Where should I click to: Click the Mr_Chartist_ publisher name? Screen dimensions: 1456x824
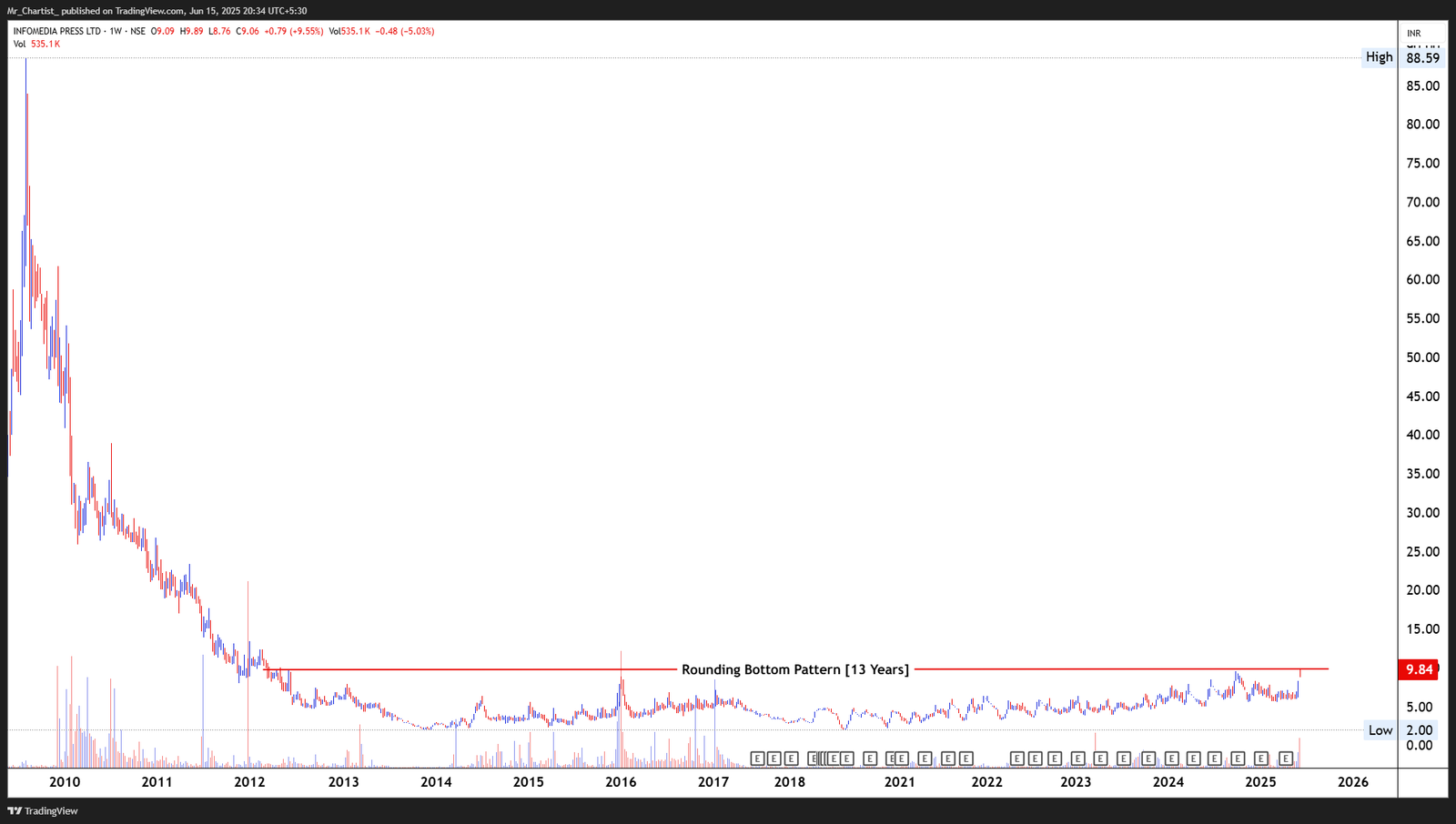click(x=32, y=11)
